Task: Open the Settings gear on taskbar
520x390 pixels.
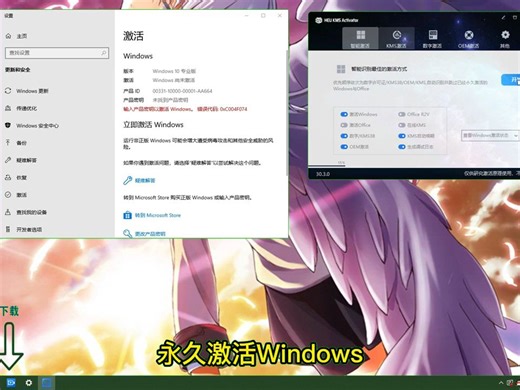Action: pos(29,383)
